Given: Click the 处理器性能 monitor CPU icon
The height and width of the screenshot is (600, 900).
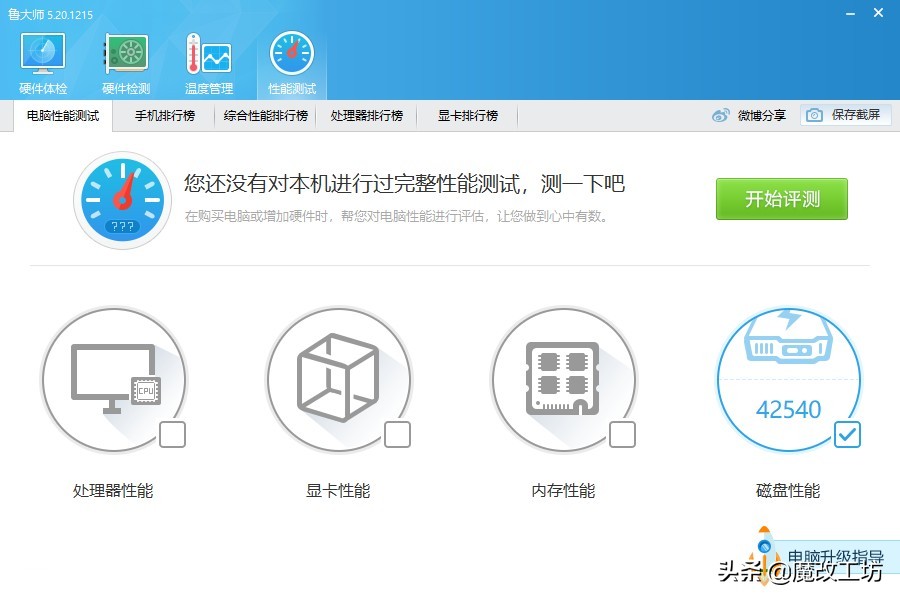Looking at the screenshot, I should [115, 378].
